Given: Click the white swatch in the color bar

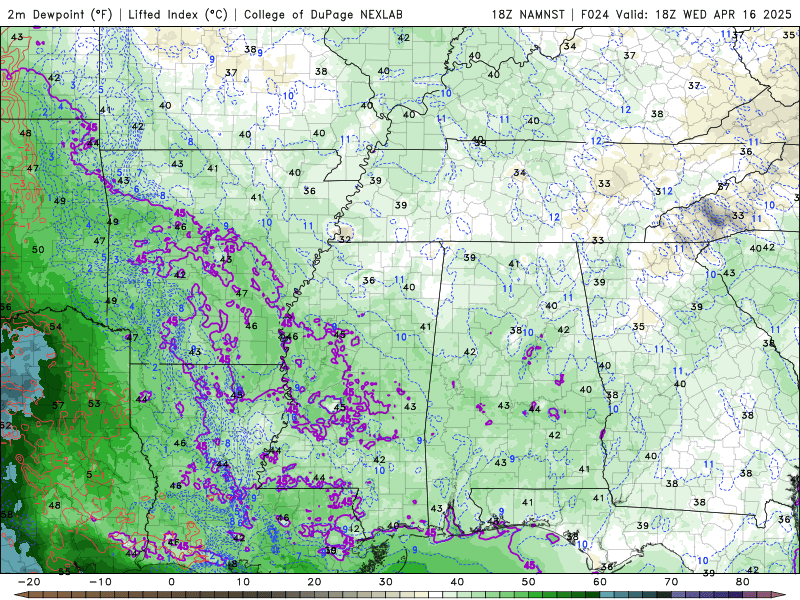Looking at the screenshot, I should click(436, 594).
